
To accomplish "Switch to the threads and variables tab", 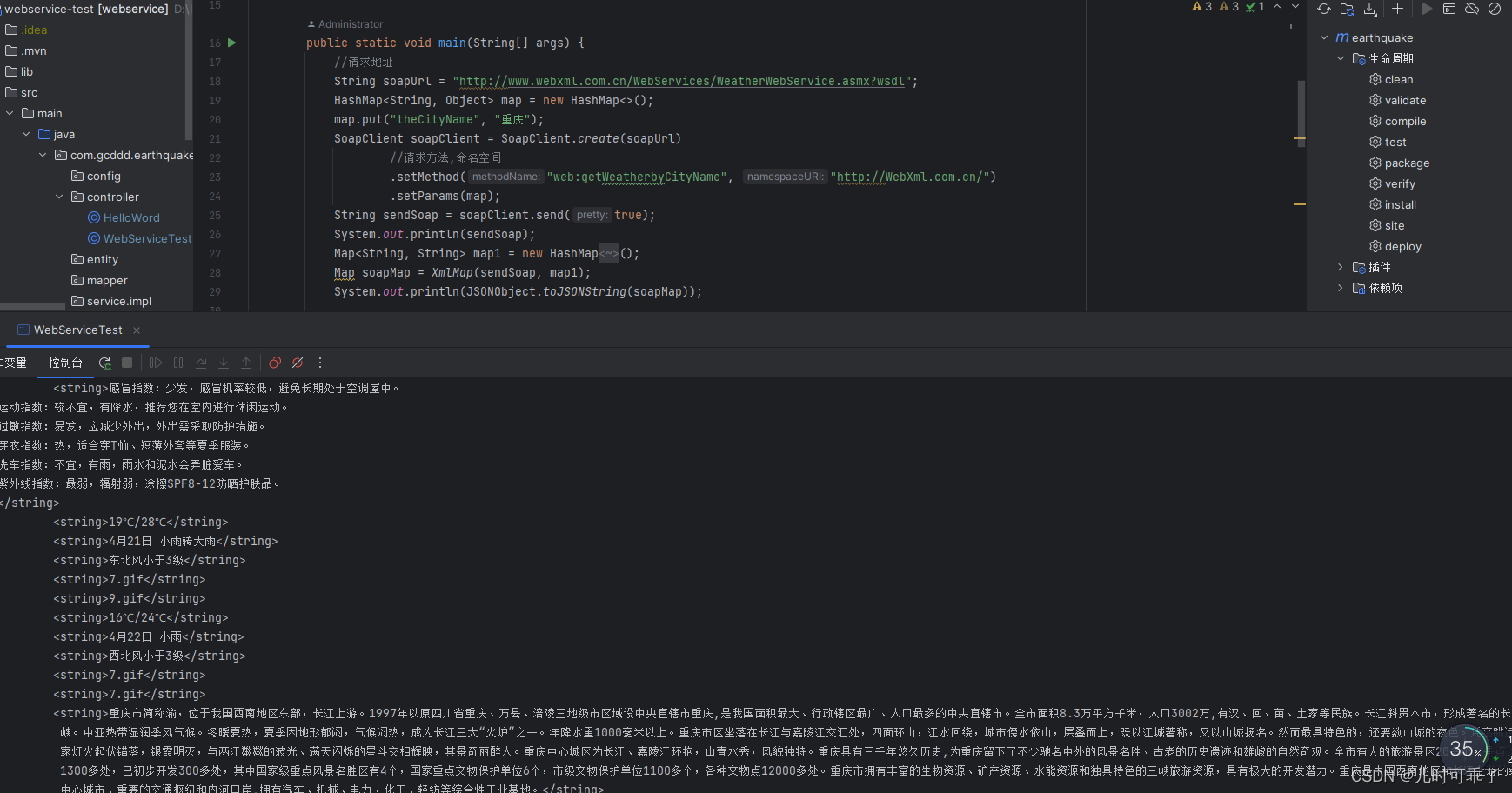I will 13,363.
